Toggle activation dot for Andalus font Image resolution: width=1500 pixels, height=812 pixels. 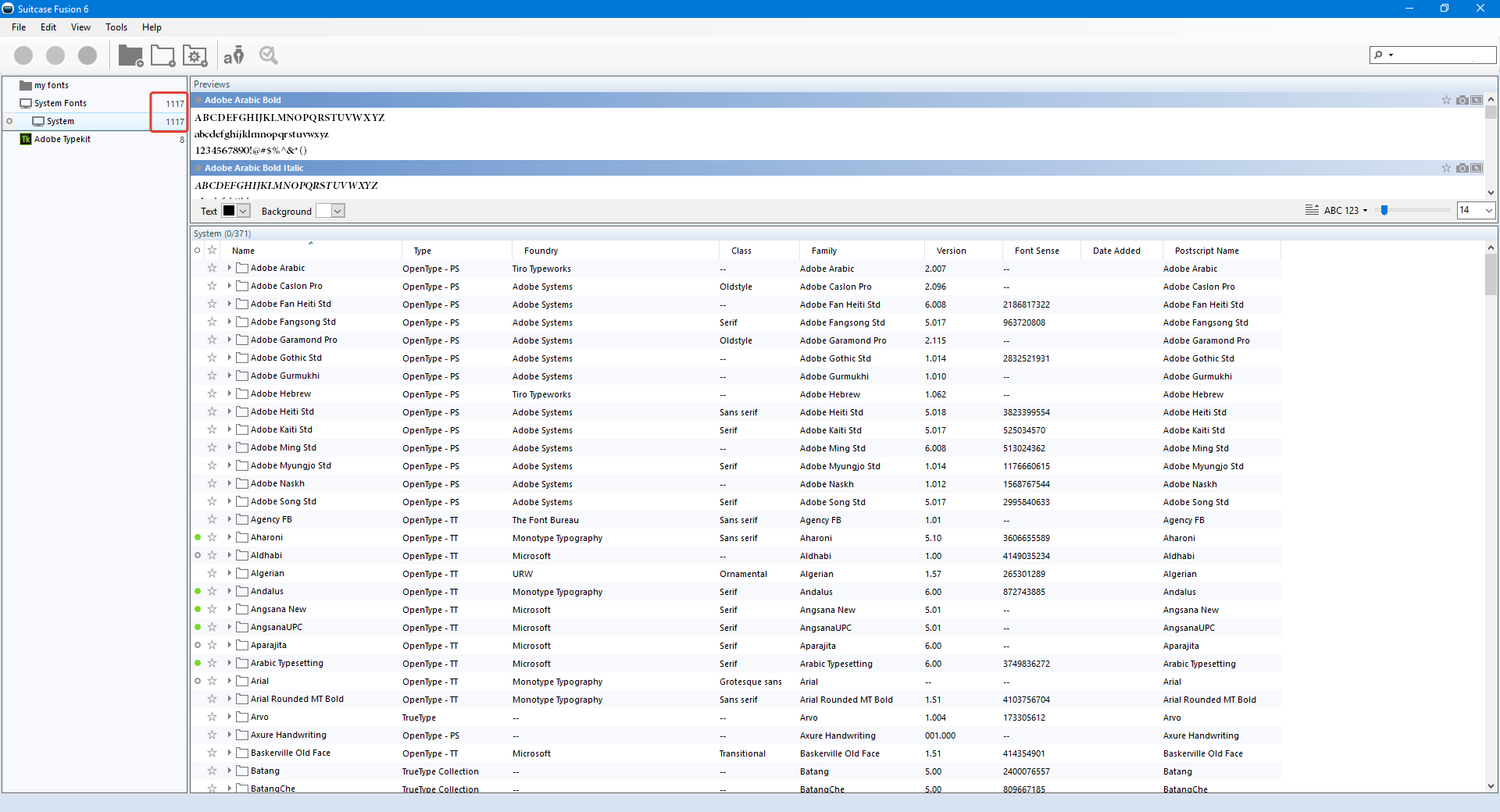(x=198, y=591)
